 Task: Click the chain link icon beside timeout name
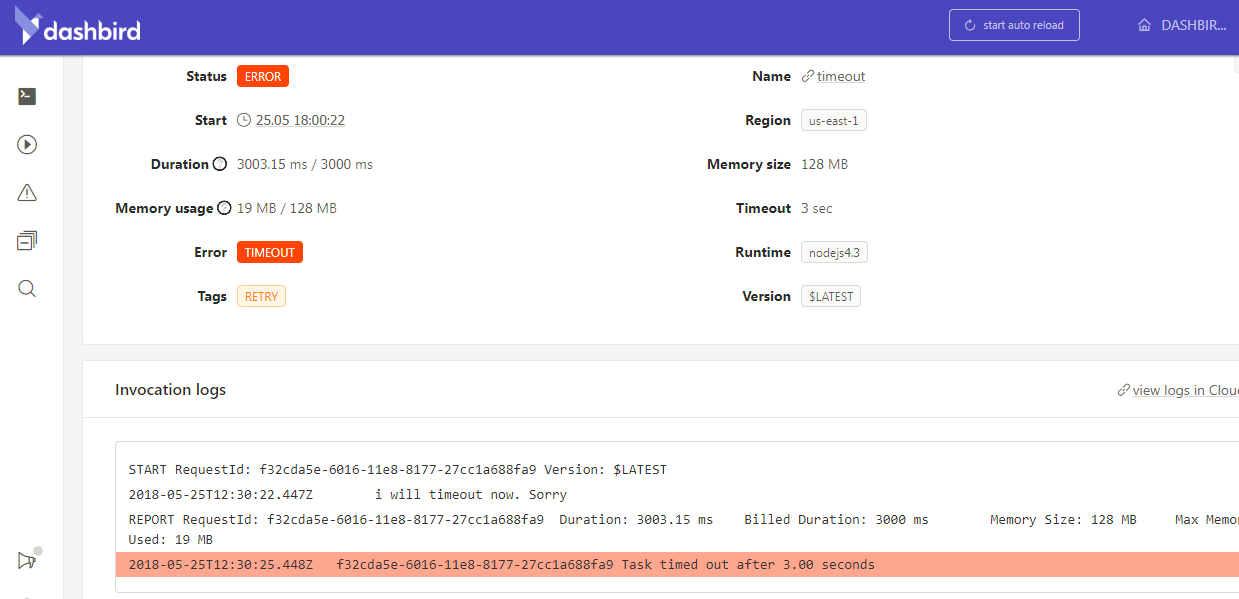point(806,76)
